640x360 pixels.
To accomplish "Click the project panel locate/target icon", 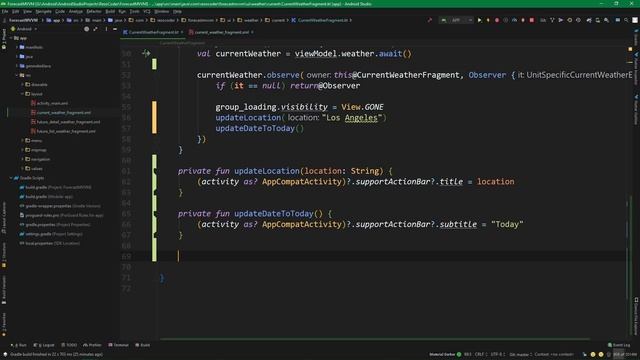I will tap(87, 29).
